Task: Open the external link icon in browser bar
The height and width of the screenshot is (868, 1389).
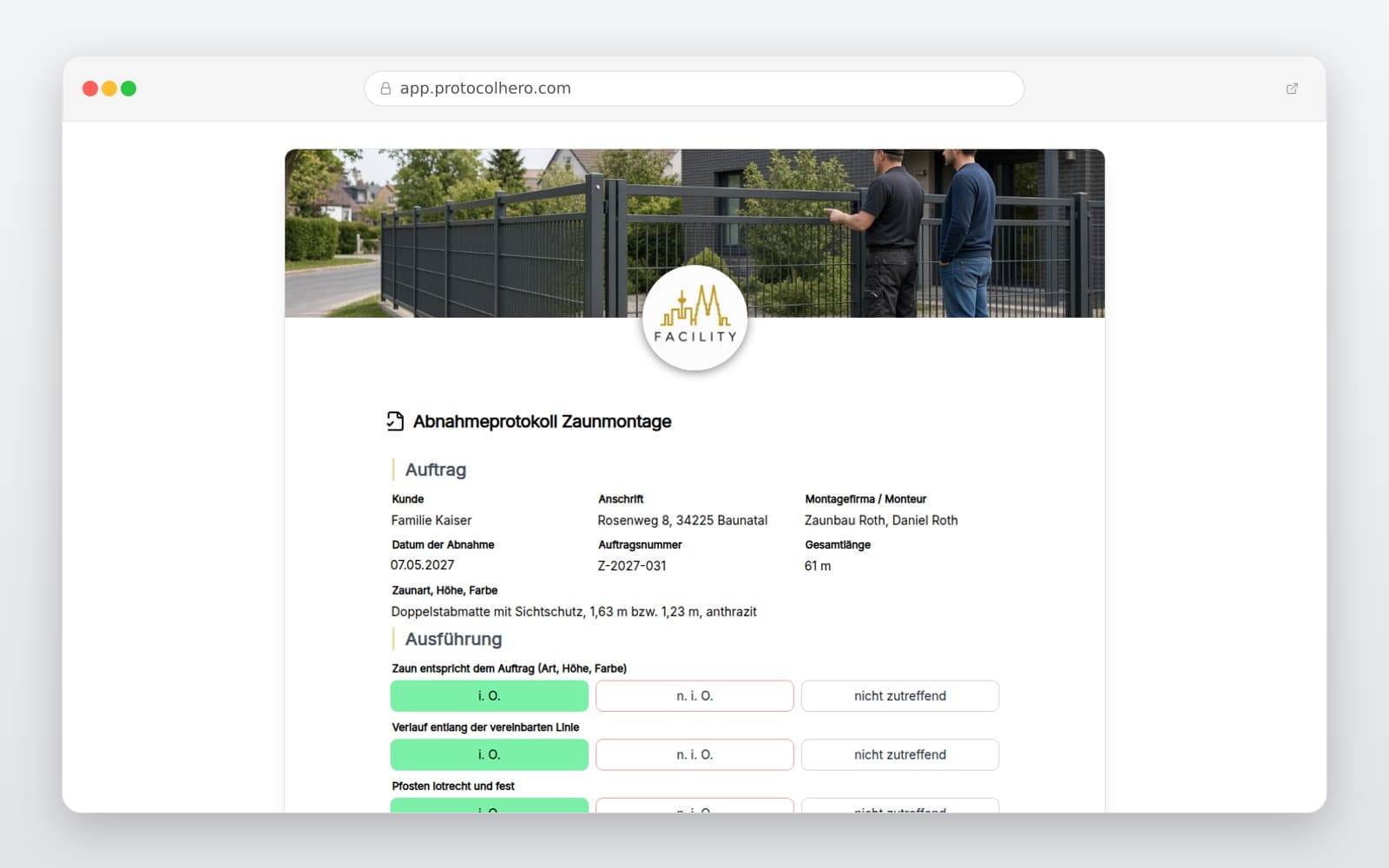Action: 1292,89
